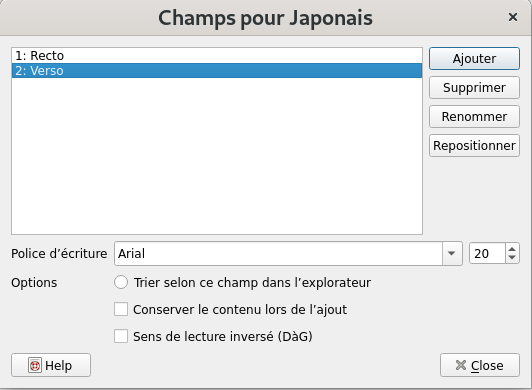532x390 pixels.
Task: Open the Police d'écriture font dropdown arrow
Action: 452,253
